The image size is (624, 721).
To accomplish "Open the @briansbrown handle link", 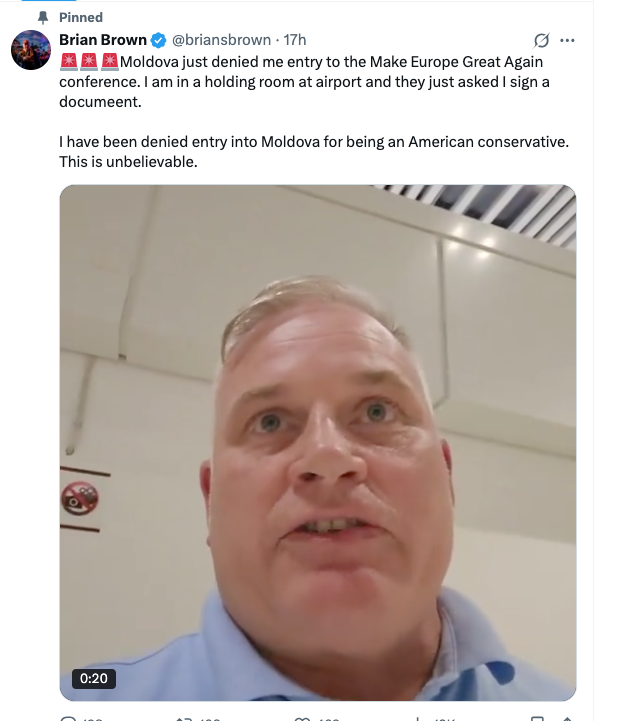I will (x=221, y=40).
